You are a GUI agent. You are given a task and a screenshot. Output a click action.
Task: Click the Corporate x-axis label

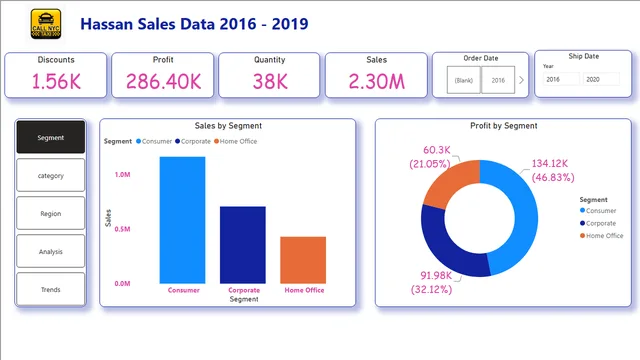click(x=244, y=290)
